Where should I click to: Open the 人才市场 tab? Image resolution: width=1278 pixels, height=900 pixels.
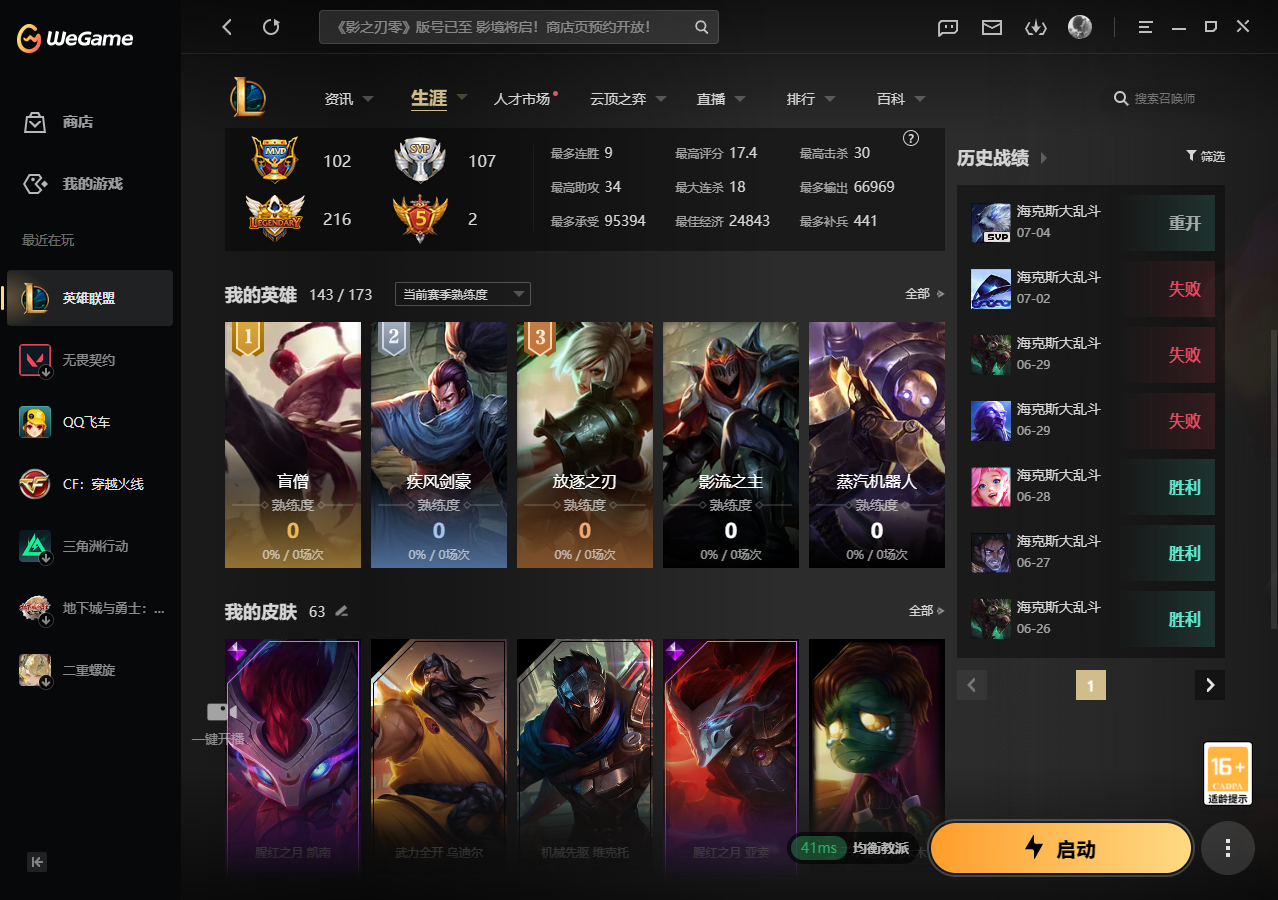pos(523,99)
